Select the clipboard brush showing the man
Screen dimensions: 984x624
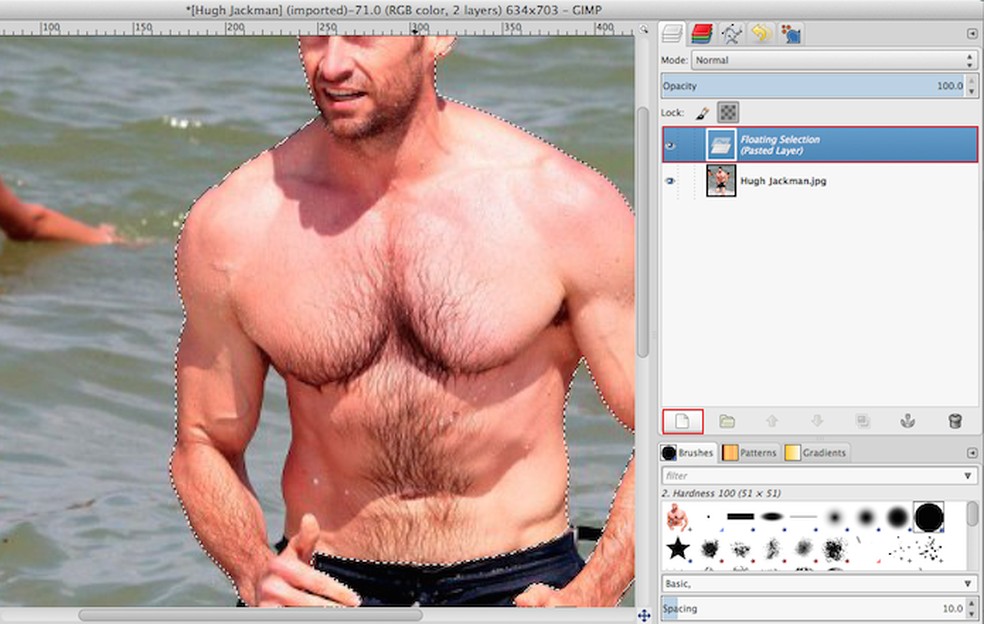point(677,518)
